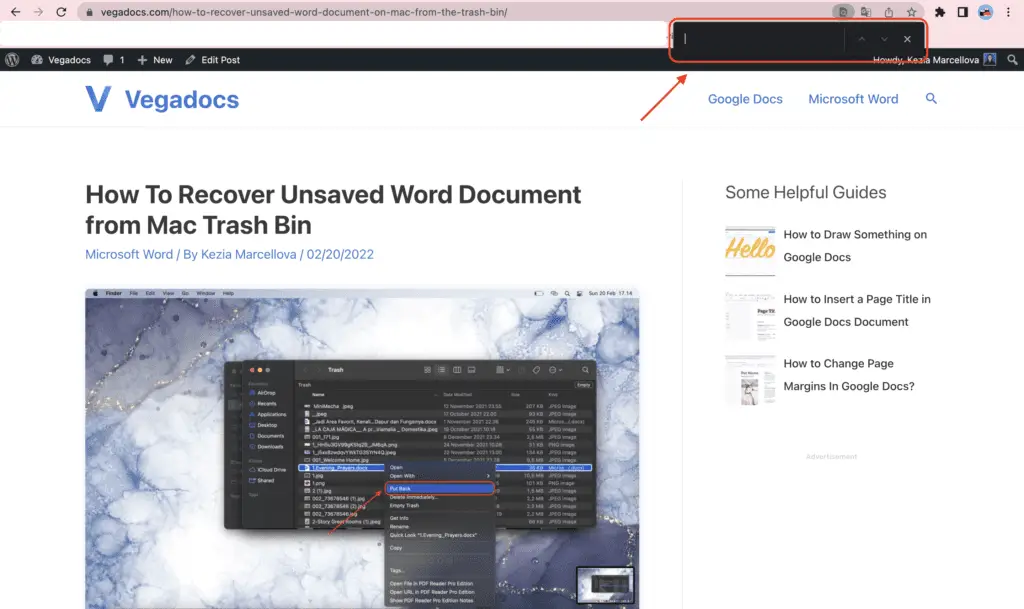The width and height of the screenshot is (1024, 609).
Task: Close the find bar with X
Action: pyautogui.click(x=907, y=39)
